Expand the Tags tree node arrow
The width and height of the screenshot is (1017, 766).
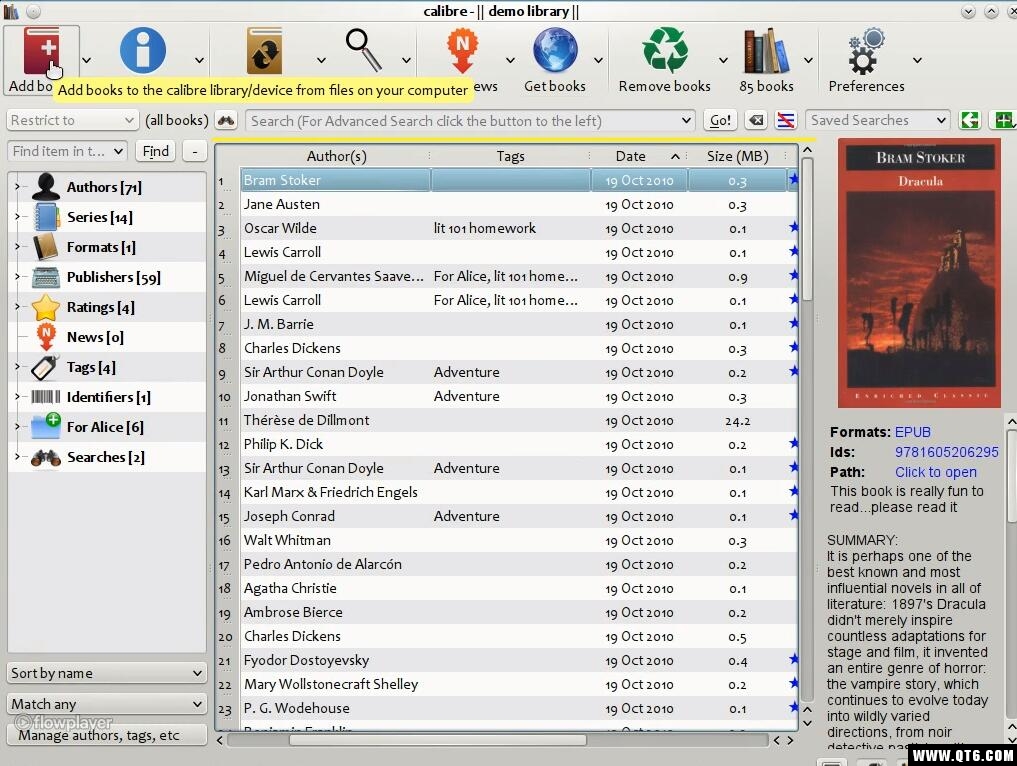(18, 367)
